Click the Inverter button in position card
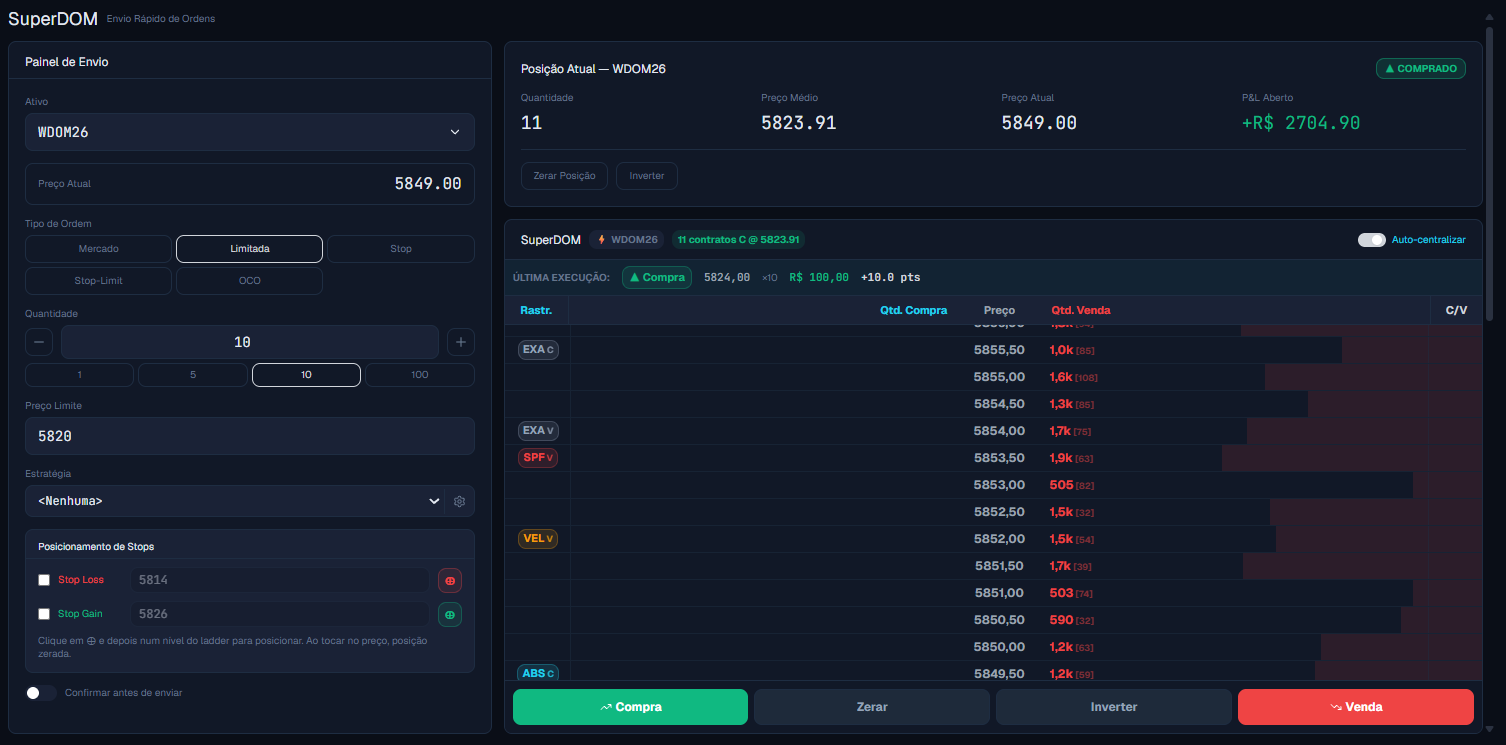Screen dimensions: 1506x745 647,176
